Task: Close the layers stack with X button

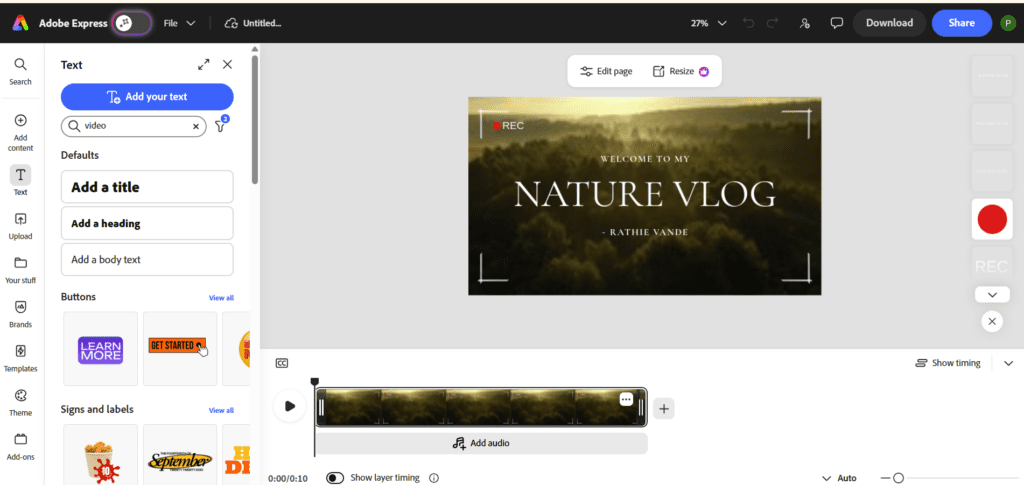Action: 992,321
